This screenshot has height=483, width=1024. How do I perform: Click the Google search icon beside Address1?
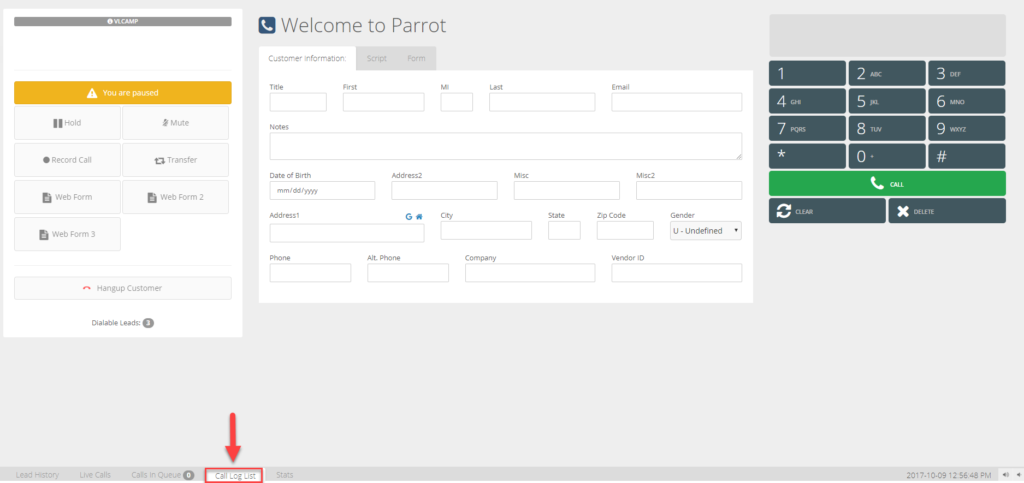click(409, 217)
